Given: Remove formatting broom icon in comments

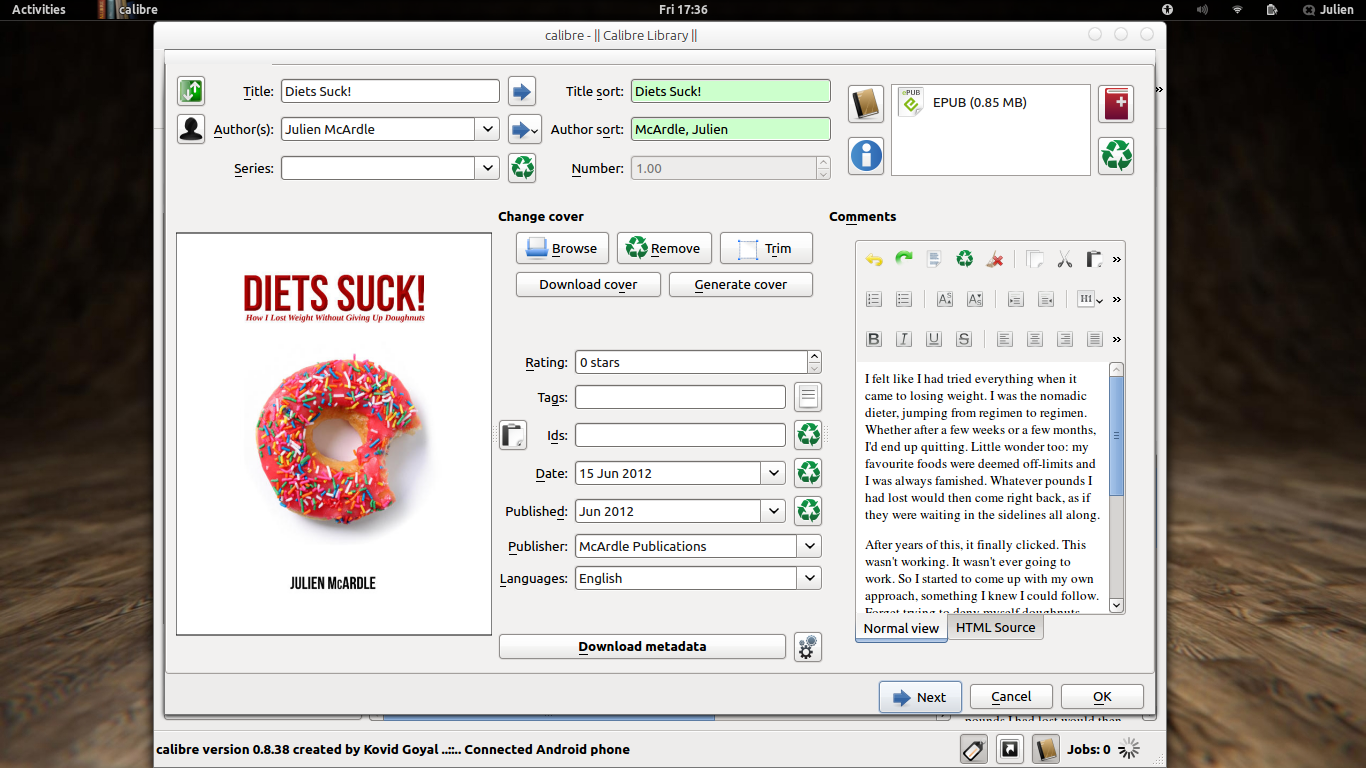Looking at the screenshot, I should tap(994, 259).
